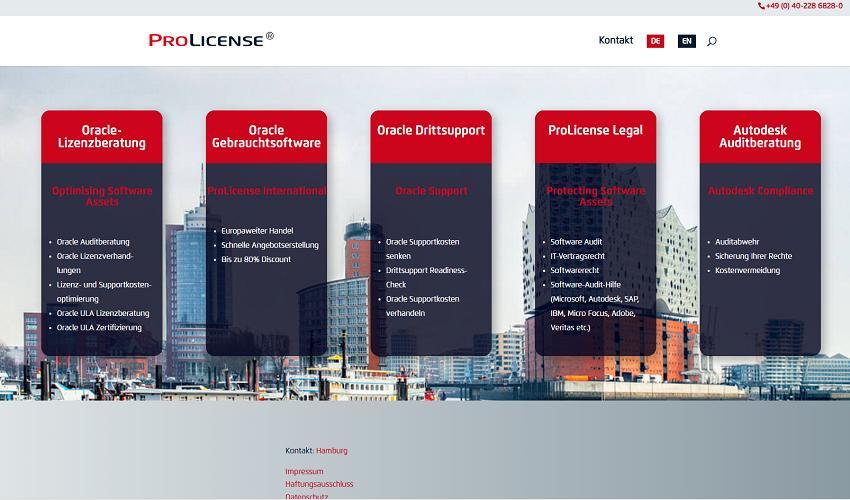Click phone number +49 (0) 40-228 6828-0
The height and width of the screenshot is (500, 850).
(x=804, y=6)
